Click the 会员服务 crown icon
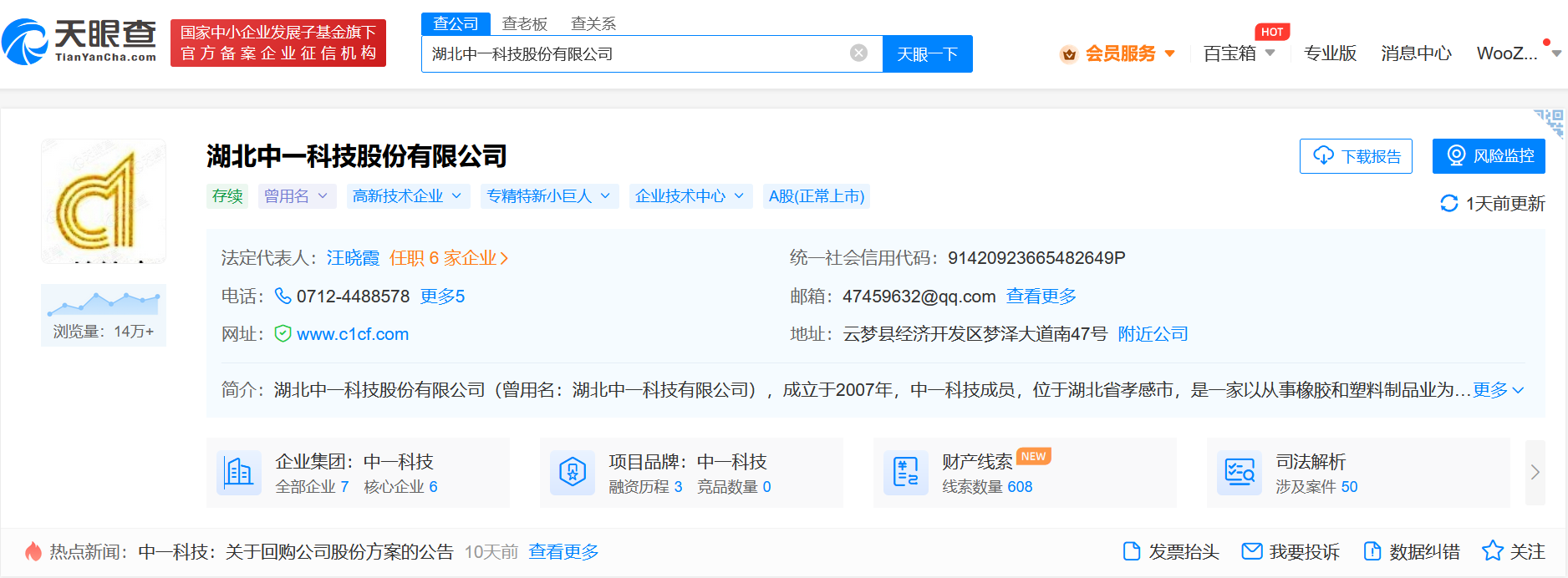This screenshot has height=578, width=1568. [x=1068, y=54]
